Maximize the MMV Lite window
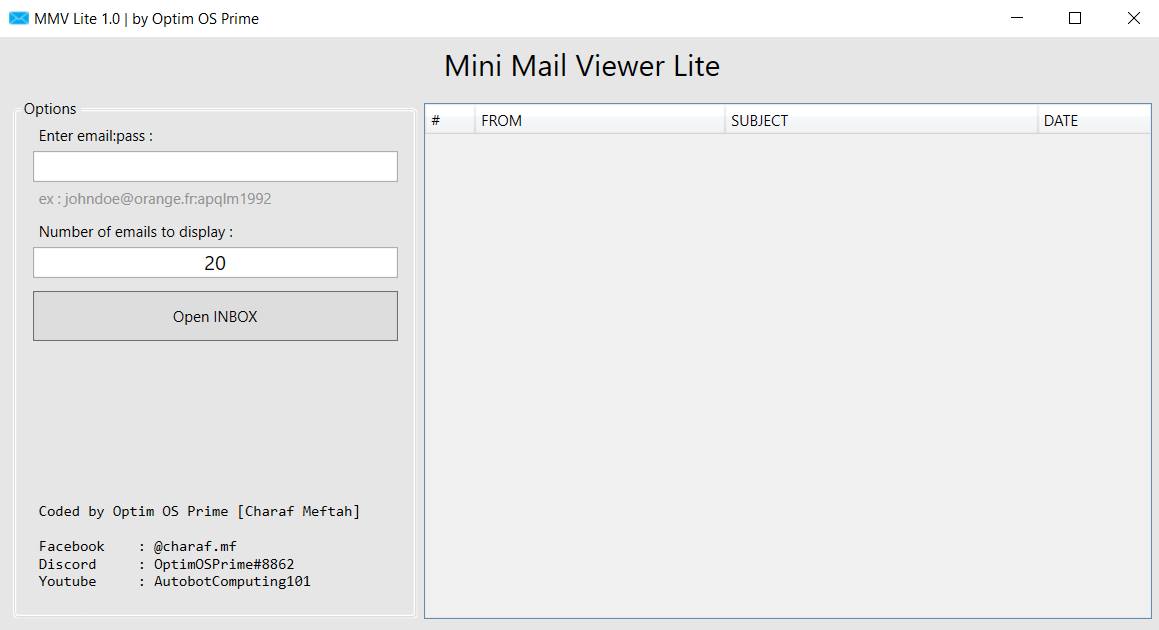Screen dimensions: 1159x630 tap(1075, 18)
